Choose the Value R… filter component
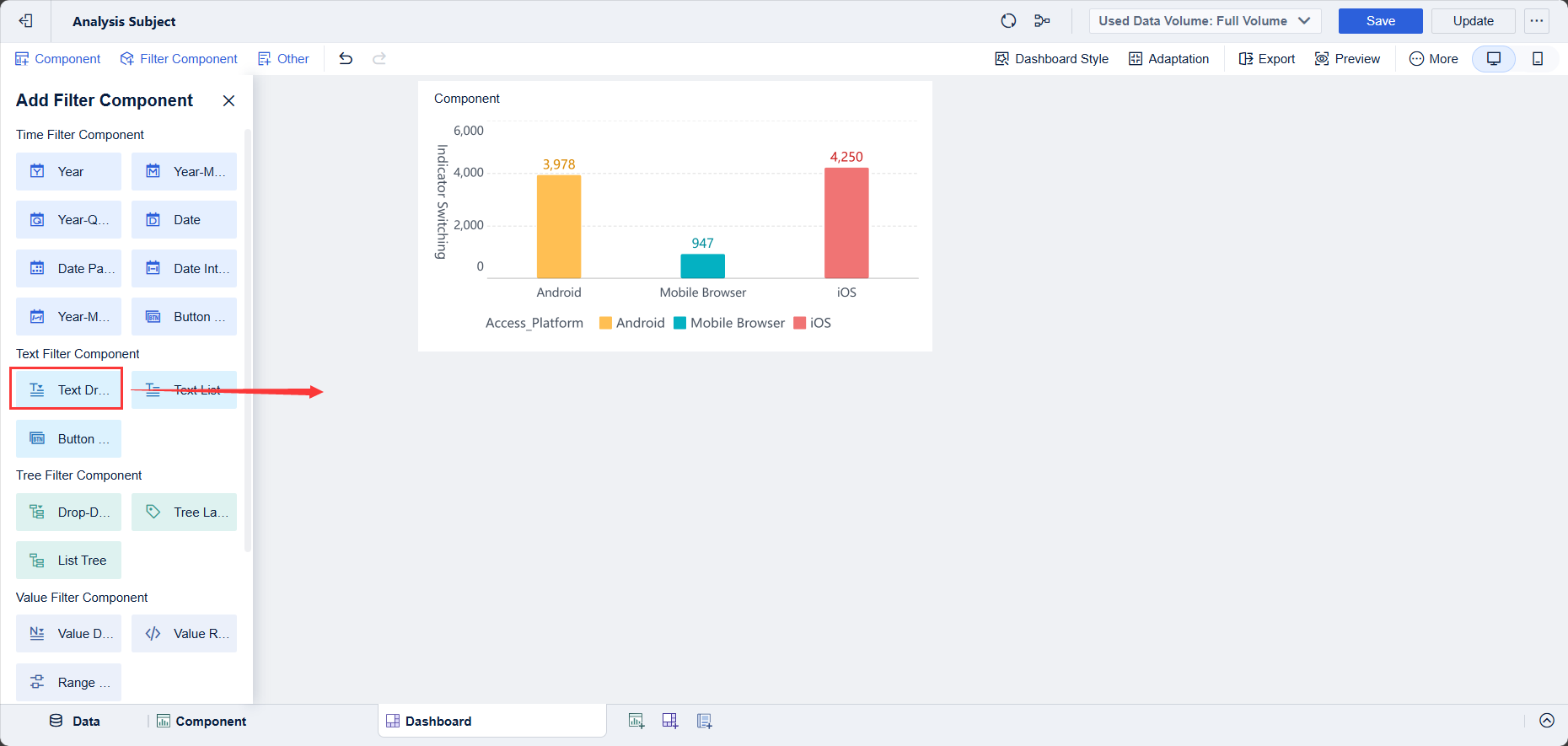This screenshot has height=746, width=1568. point(184,634)
